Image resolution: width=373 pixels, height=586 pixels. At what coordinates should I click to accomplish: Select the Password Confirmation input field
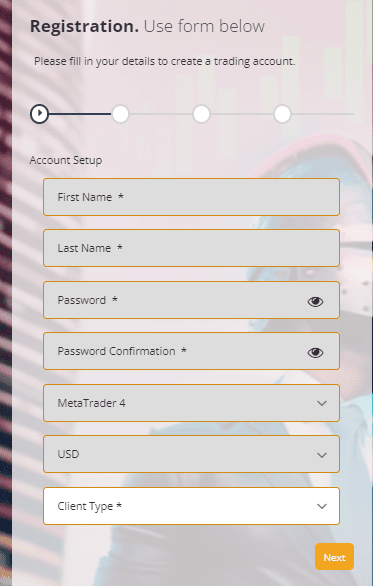[x=191, y=351]
